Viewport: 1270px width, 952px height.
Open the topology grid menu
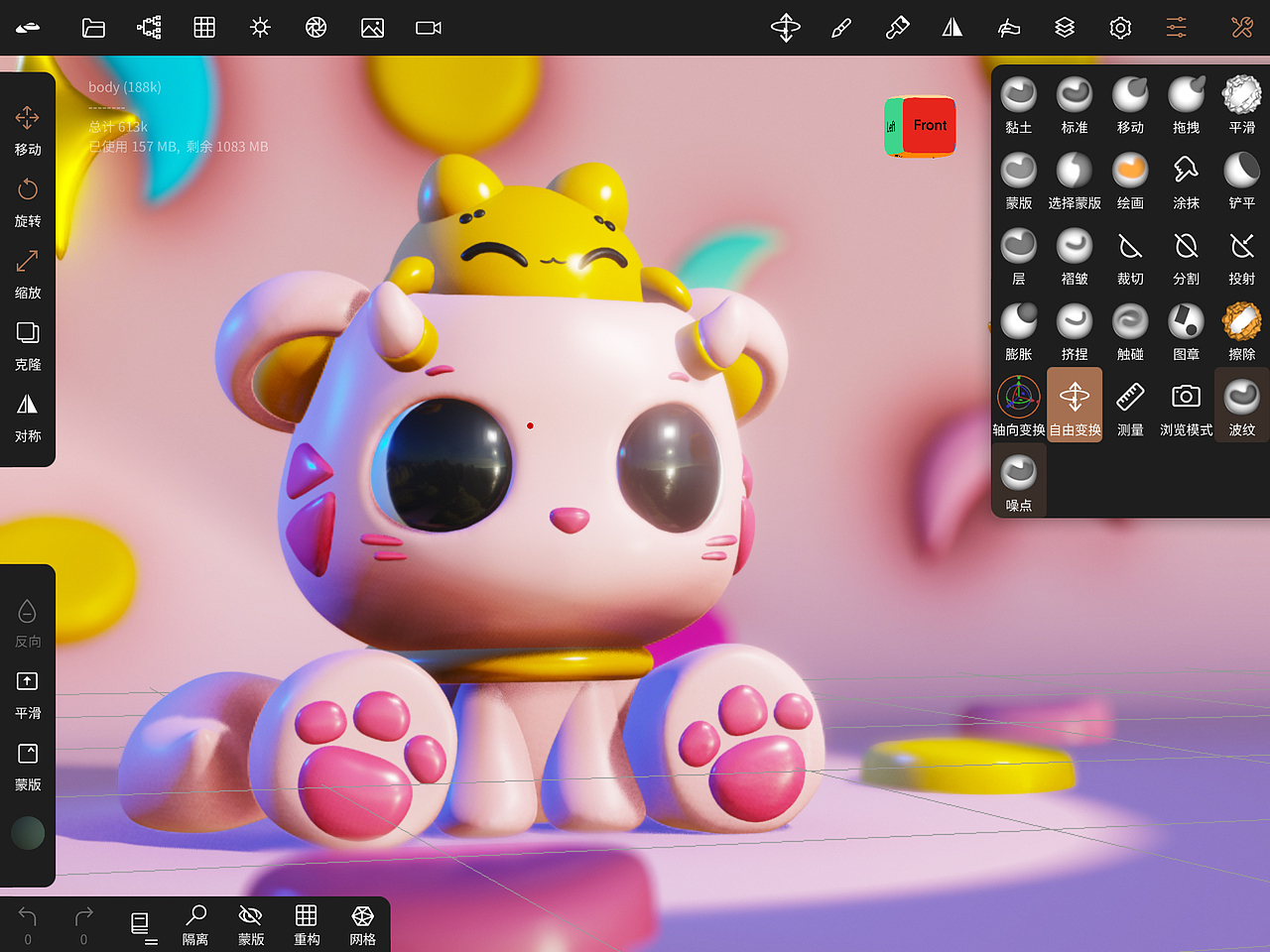click(x=204, y=28)
